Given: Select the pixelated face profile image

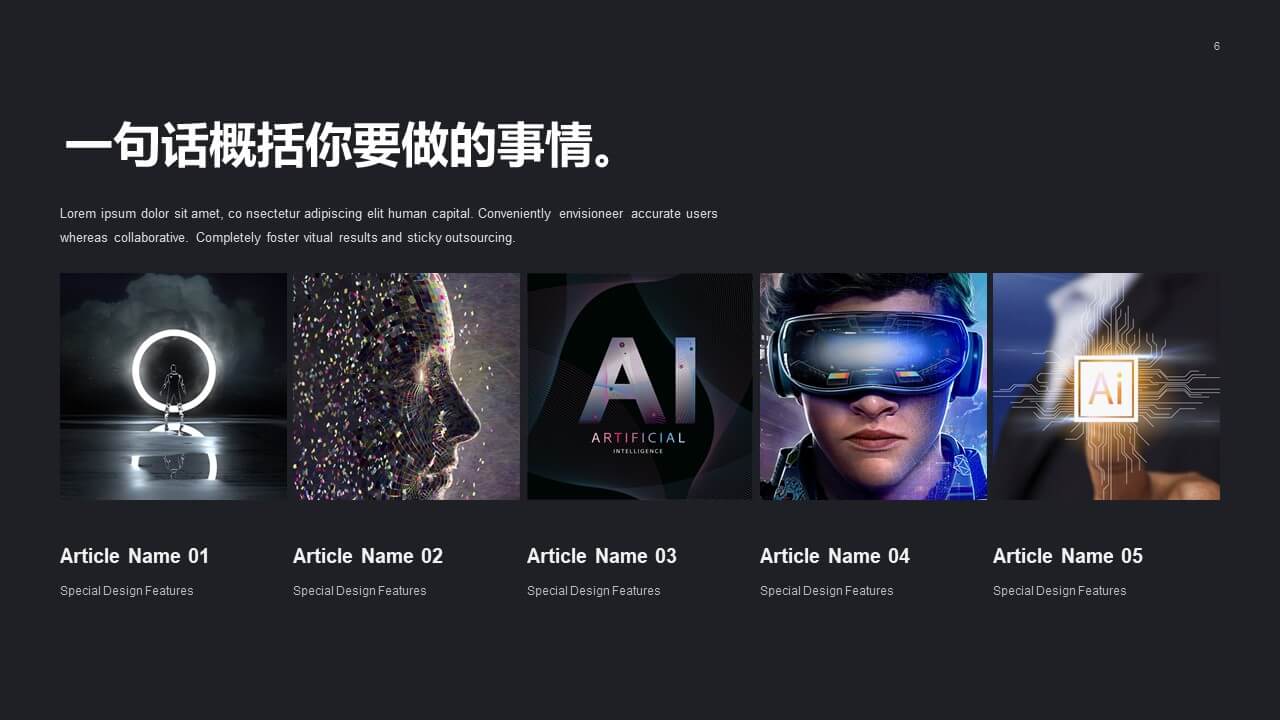Looking at the screenshot, I should [406, 386].
